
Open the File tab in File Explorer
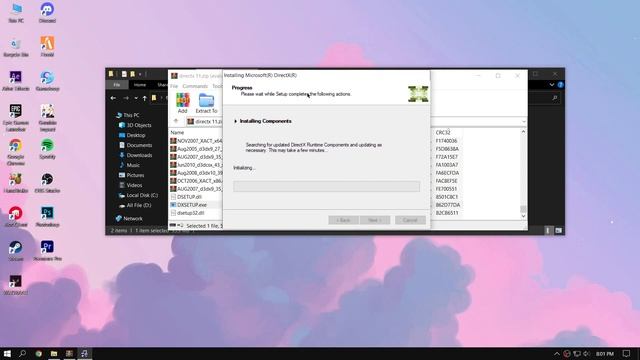coord(117,85)
